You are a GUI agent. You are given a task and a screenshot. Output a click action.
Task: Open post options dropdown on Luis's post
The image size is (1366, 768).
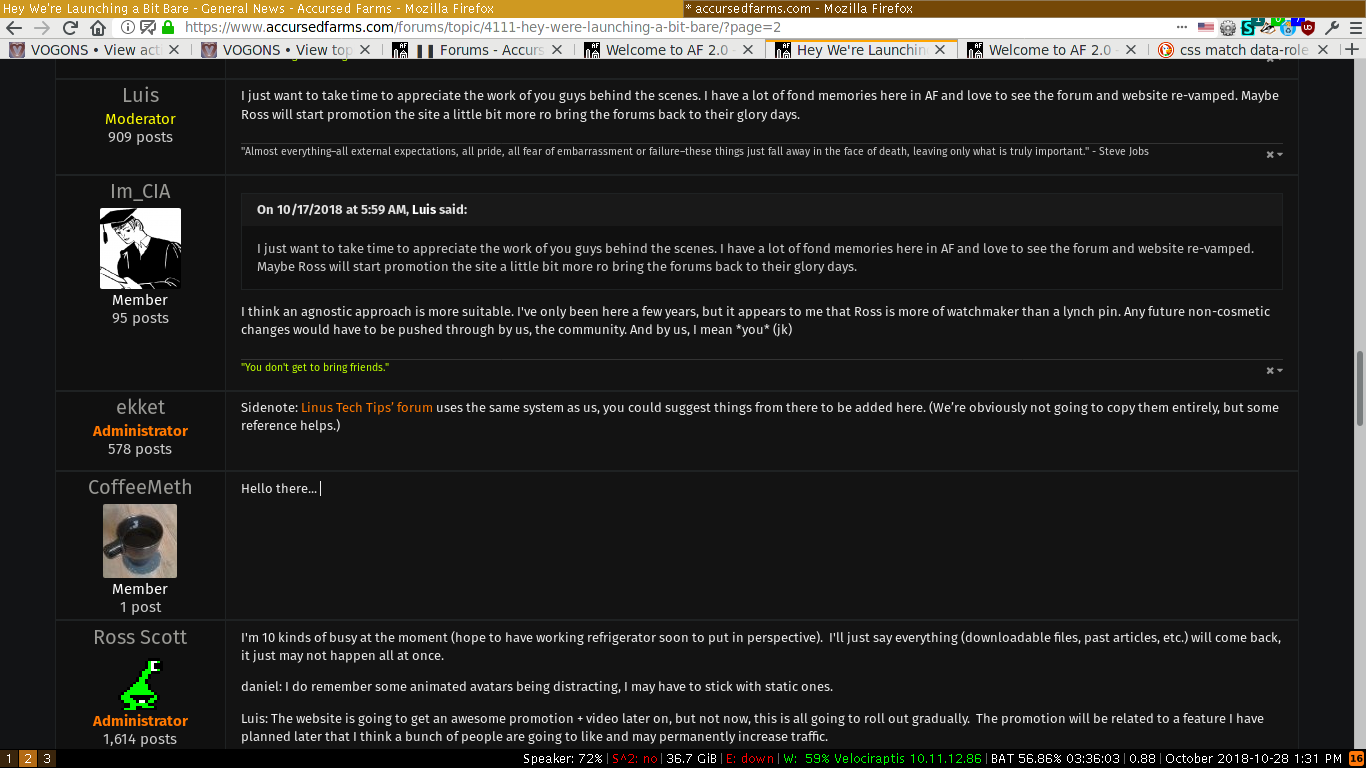coord(1274,155)
